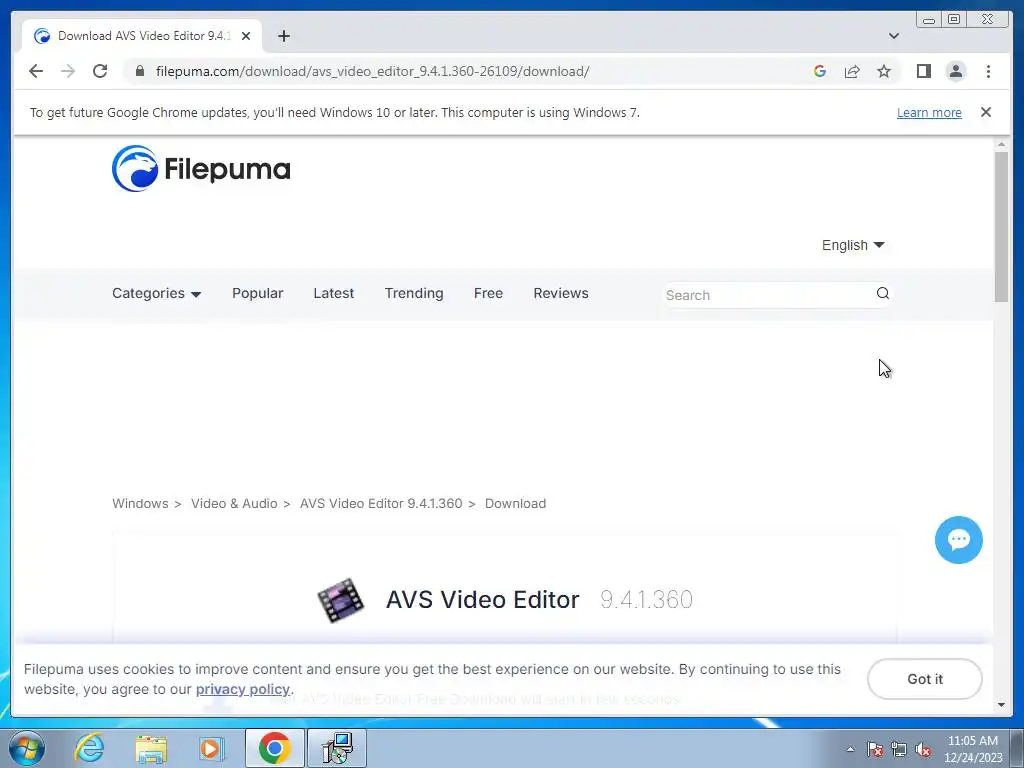The height and width of the screenshot is (768, 1024).
Task: Show hidden system tray icons
Action: 850,749
